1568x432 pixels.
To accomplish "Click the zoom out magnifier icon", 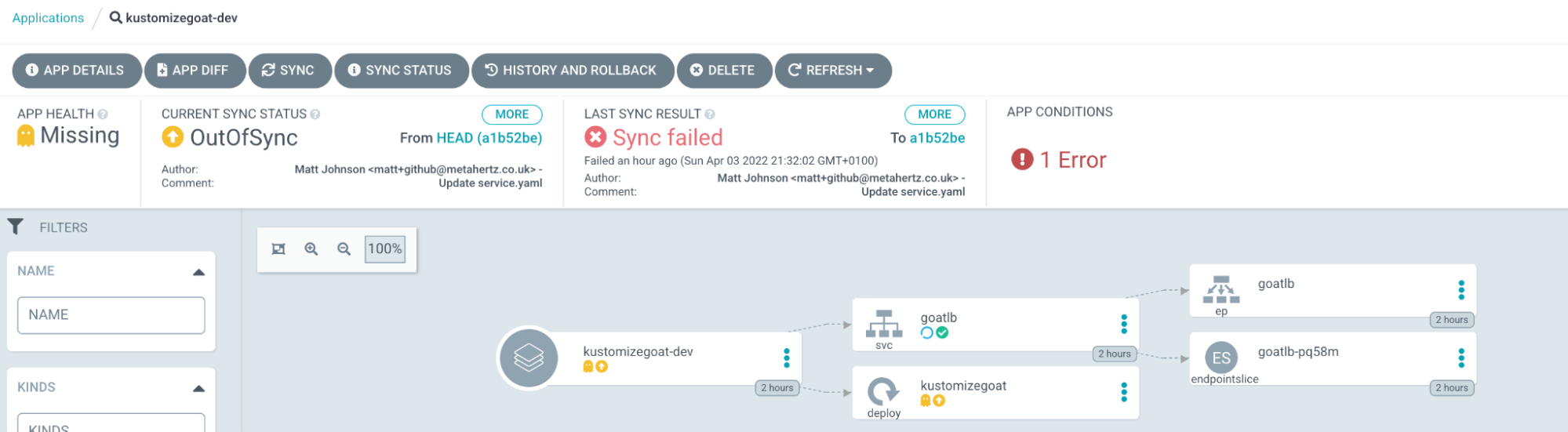I will coord(344,249).
